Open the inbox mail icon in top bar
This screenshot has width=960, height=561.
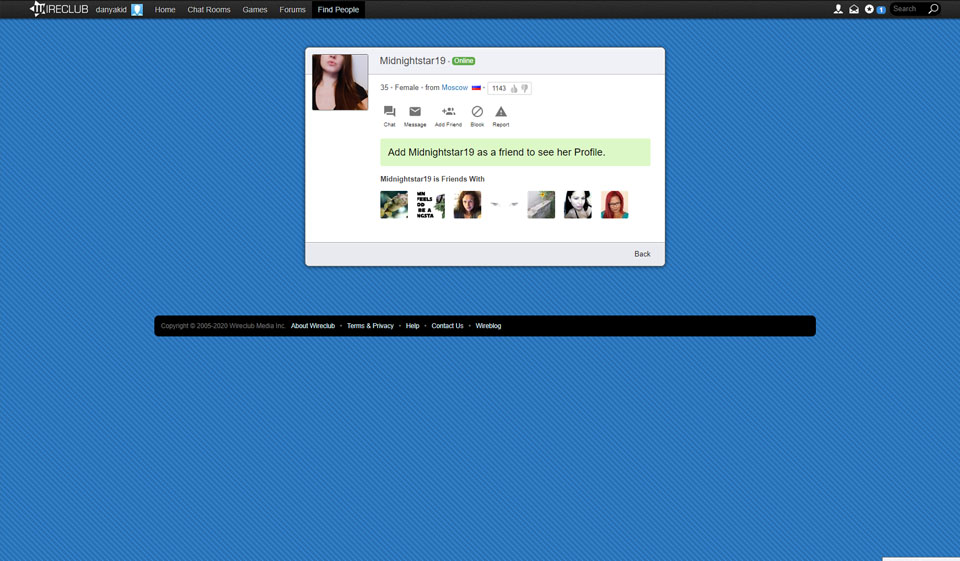(x=854, y=9)
